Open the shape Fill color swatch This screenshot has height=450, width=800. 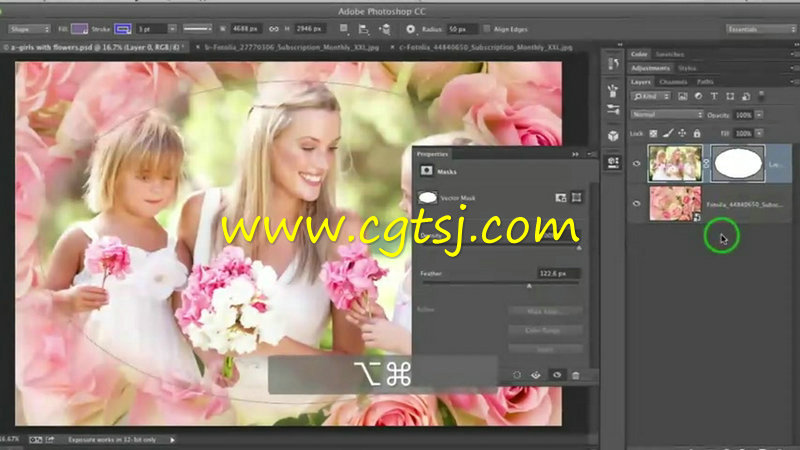click(x=79, y=29)
